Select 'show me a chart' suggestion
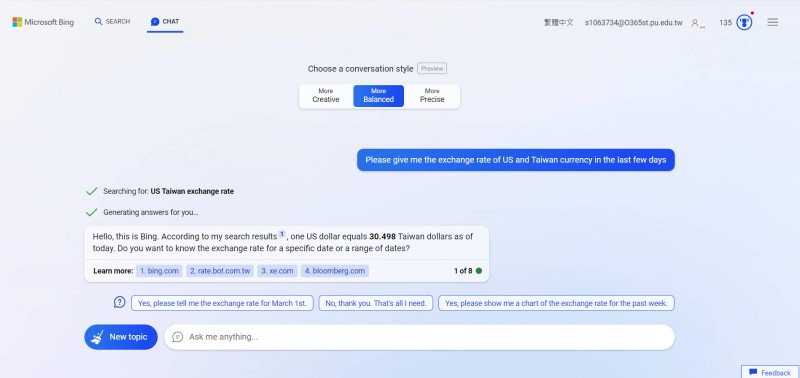800x378 pixels. pyautogui.click(x=556, y=303)
